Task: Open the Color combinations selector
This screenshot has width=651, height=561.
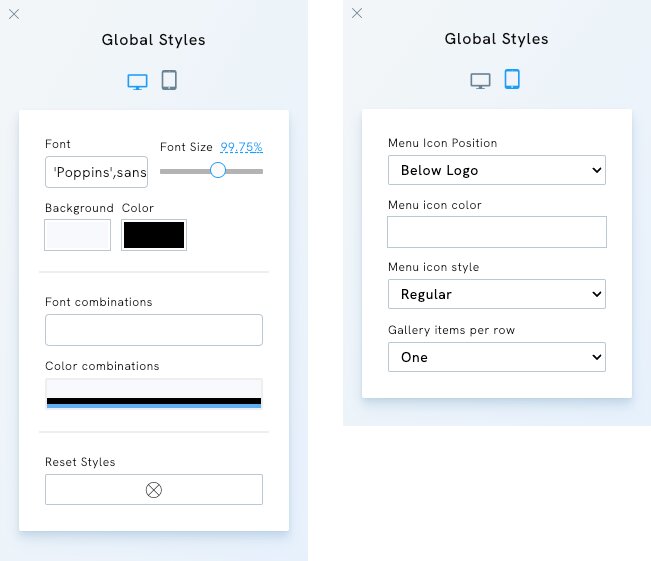Action: [154, 394]
